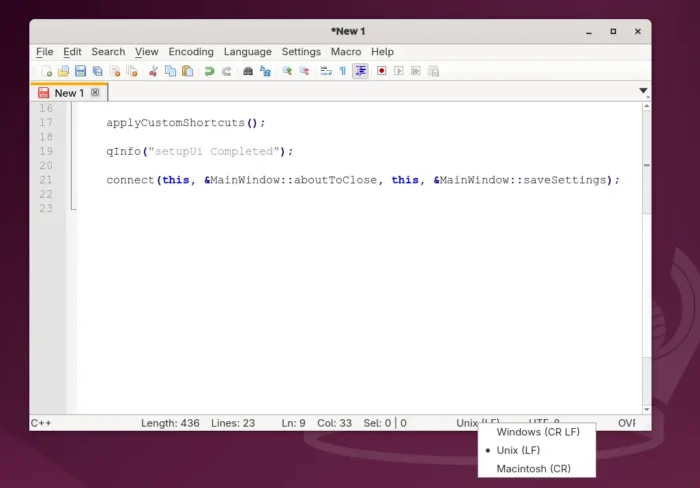The image size is (700, 488).
Task: Select the Unix (LF) line ending option
Action: pos(518,450)
